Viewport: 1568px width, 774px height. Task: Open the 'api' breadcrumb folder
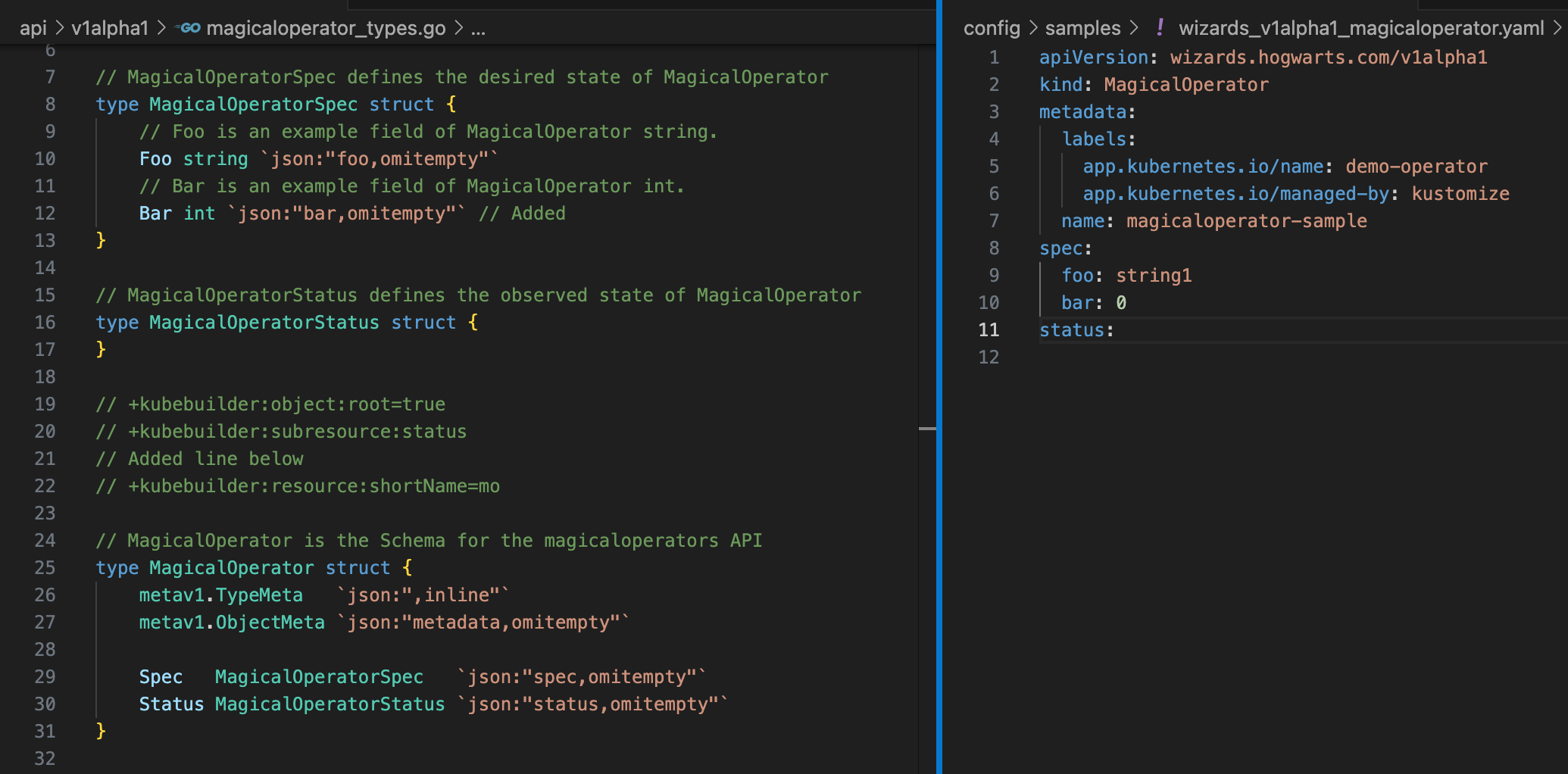[33, 29]
